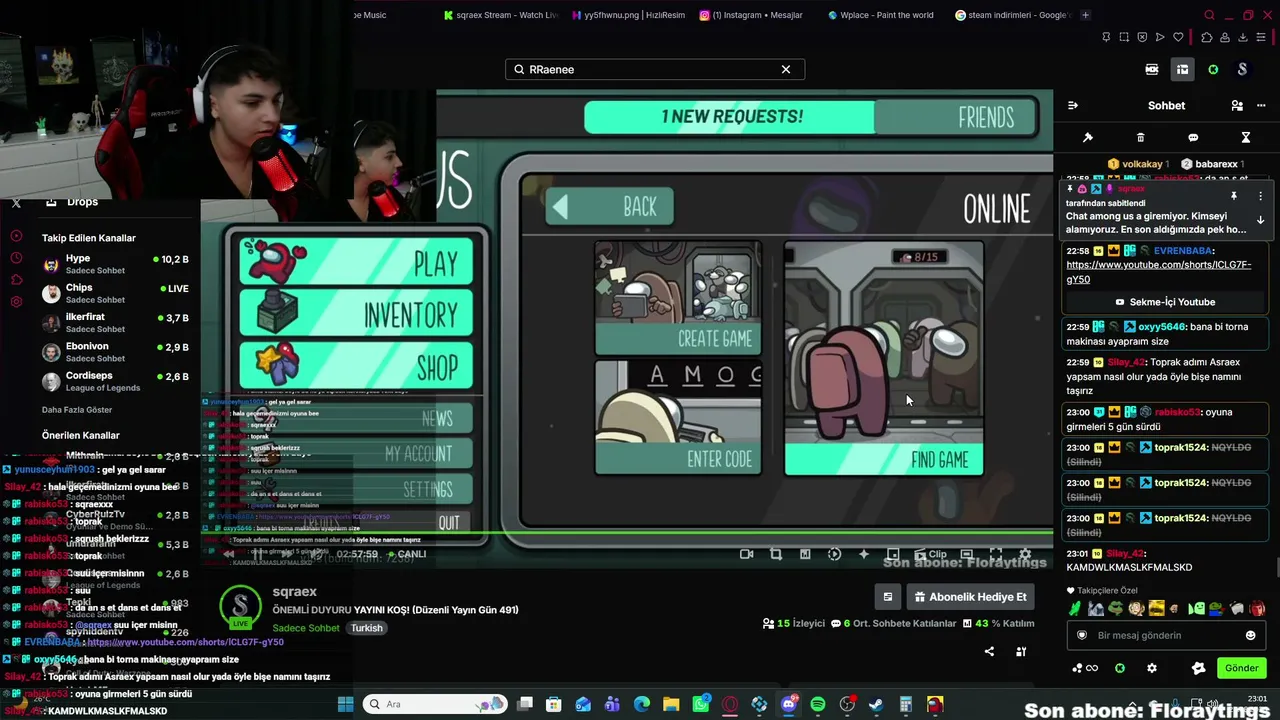This screenshot has width=1280, height=720.
Task: Open the YouTube shorts link from EVRENBABA
Action: tap(1158, 272)
